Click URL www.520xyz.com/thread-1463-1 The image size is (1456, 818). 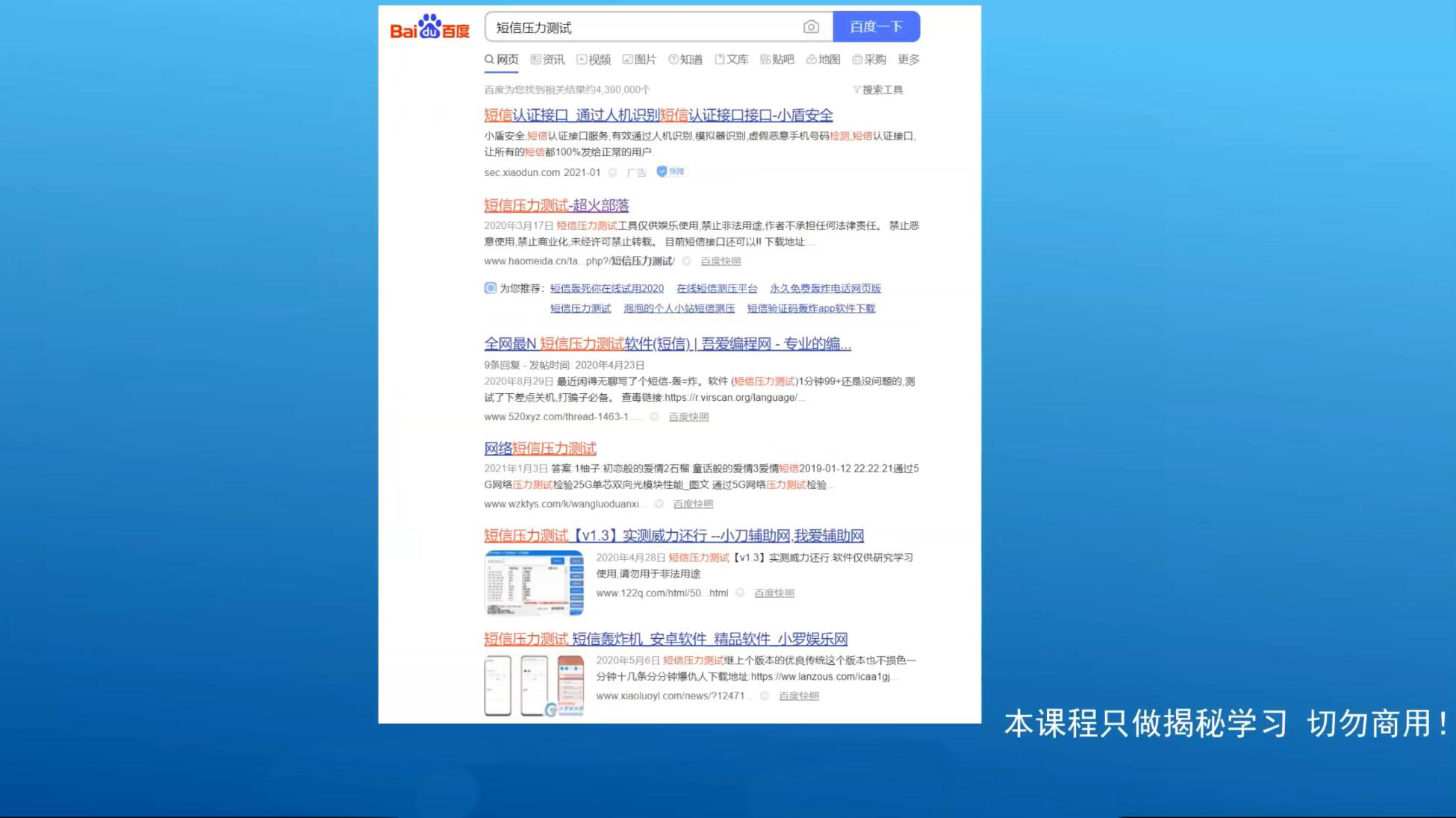click(563, 417)
